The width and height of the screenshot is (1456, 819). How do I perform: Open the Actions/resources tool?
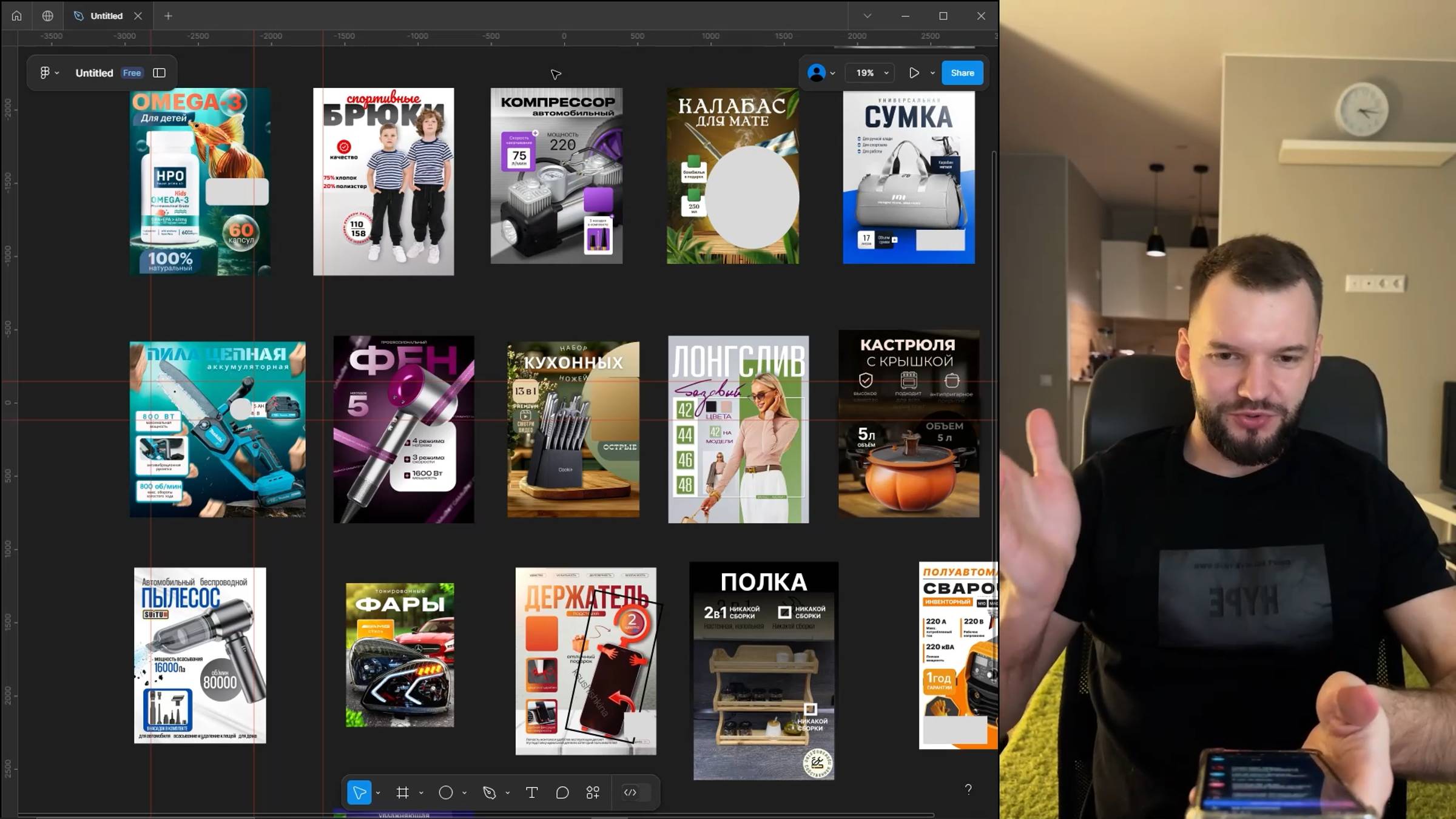tap(593, 792)
